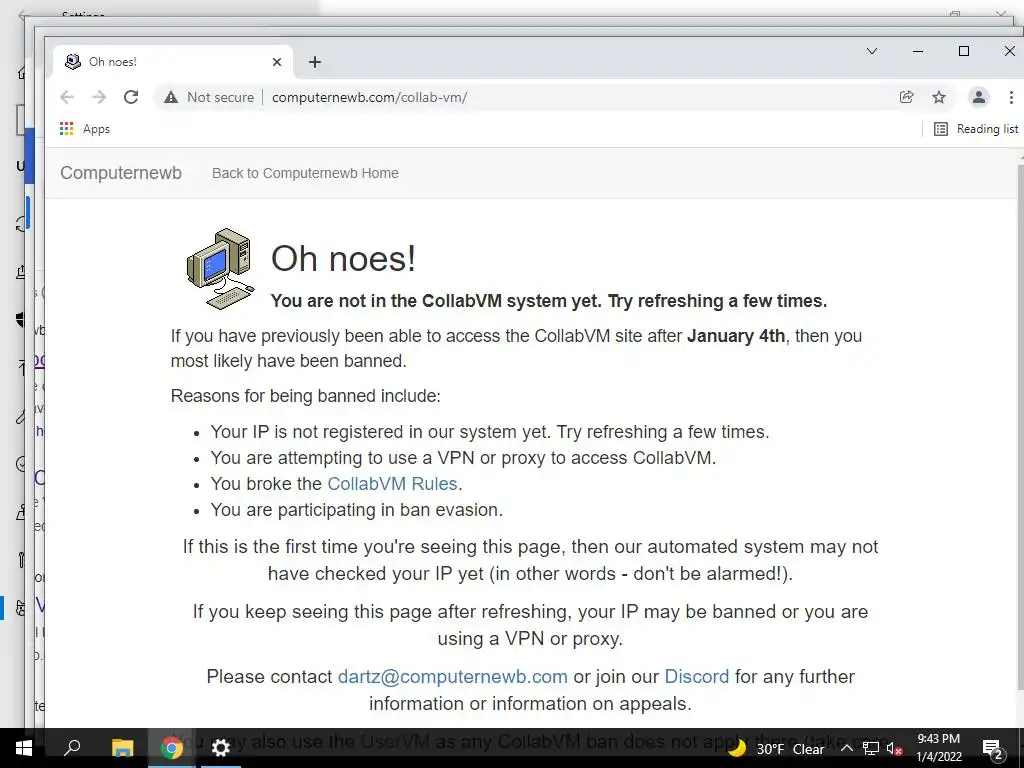This screenshot has height=768, width=1024.
Task: Click 'Reasons for being banned include:' text
Action: (306, 396)
